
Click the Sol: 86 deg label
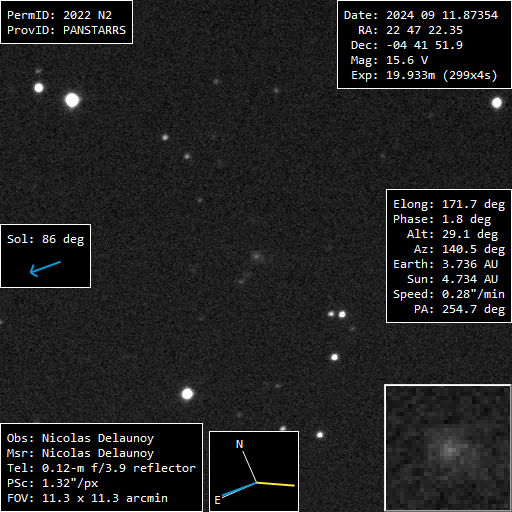click(45, 239)
